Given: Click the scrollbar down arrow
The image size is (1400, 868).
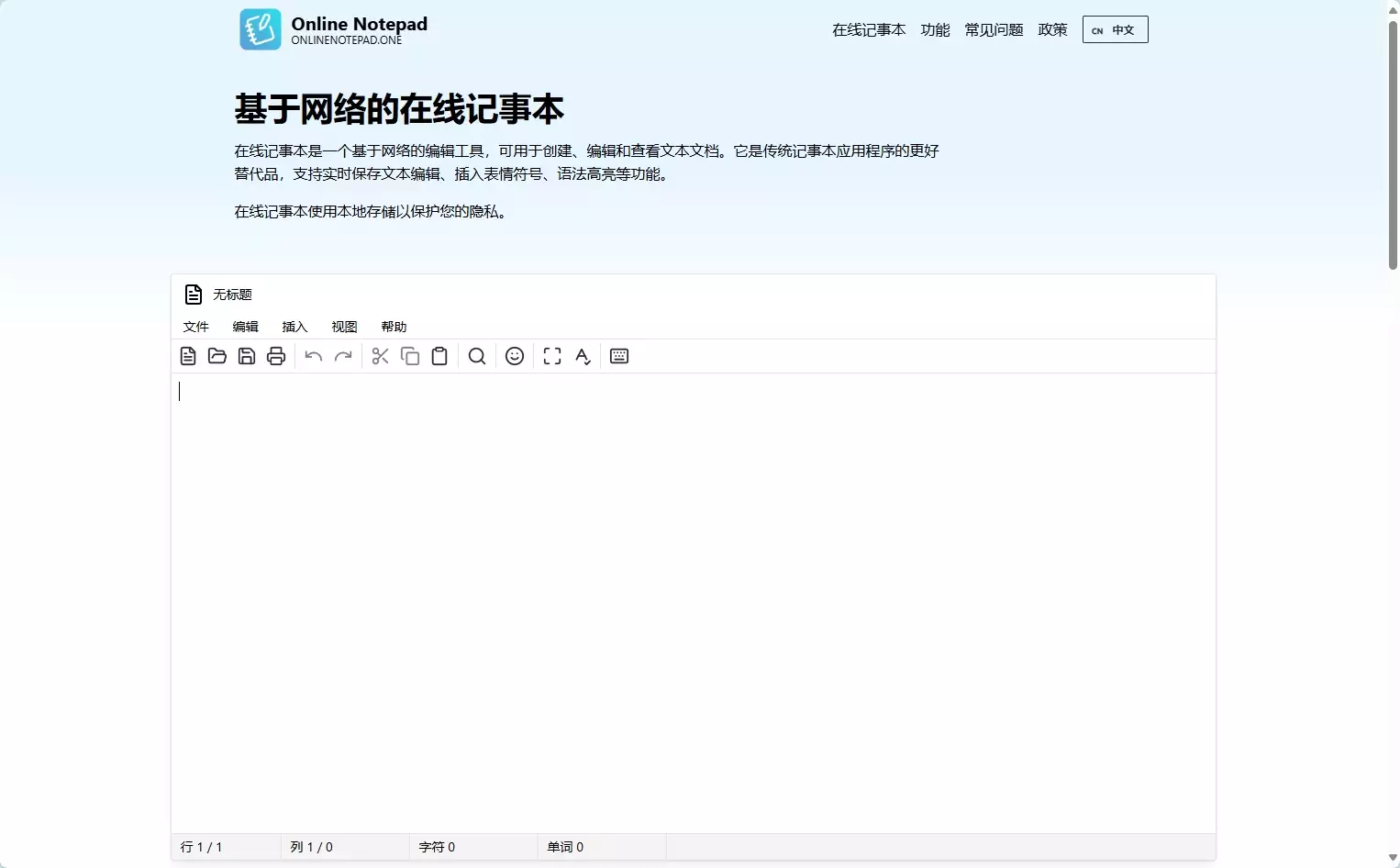Looking at the screenshot, I should [1393, 858].
